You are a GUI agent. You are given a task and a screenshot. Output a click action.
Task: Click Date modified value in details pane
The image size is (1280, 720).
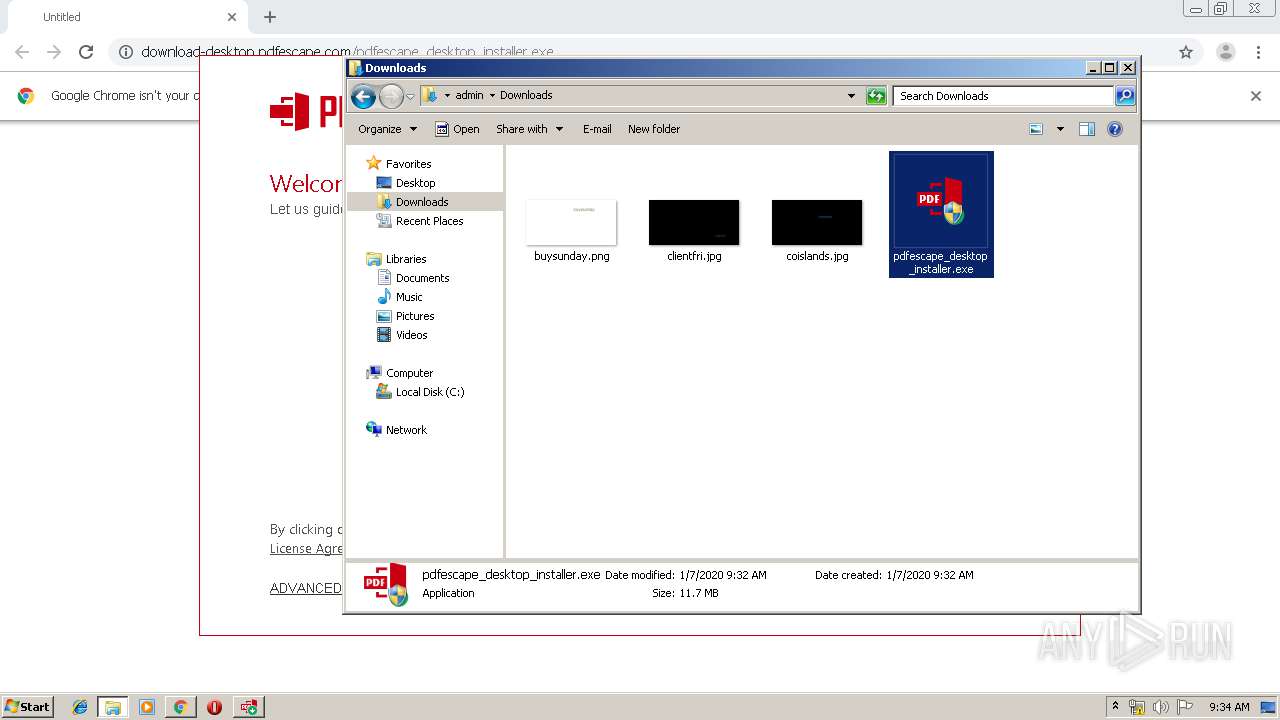(723, 575)
